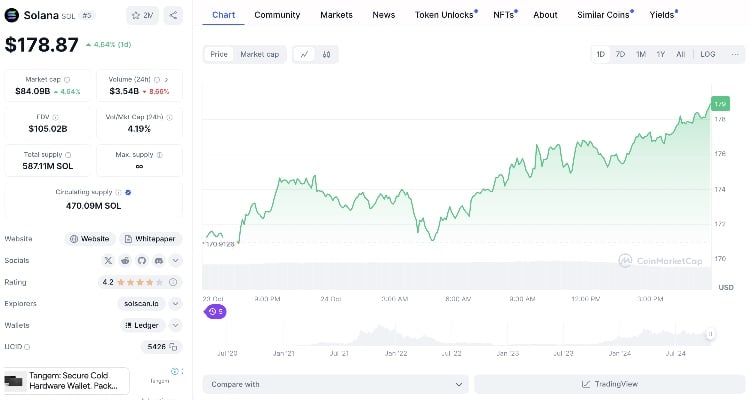Open Ledger wallet link
This screenshot has height=400, width=750.
tap(142, 325)
